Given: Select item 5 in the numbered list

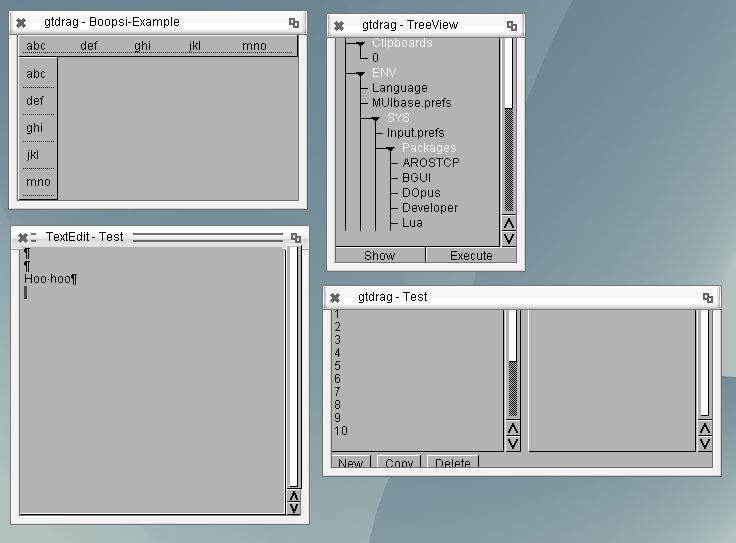Looking at the screenshot, I should [x=338, y=366].
